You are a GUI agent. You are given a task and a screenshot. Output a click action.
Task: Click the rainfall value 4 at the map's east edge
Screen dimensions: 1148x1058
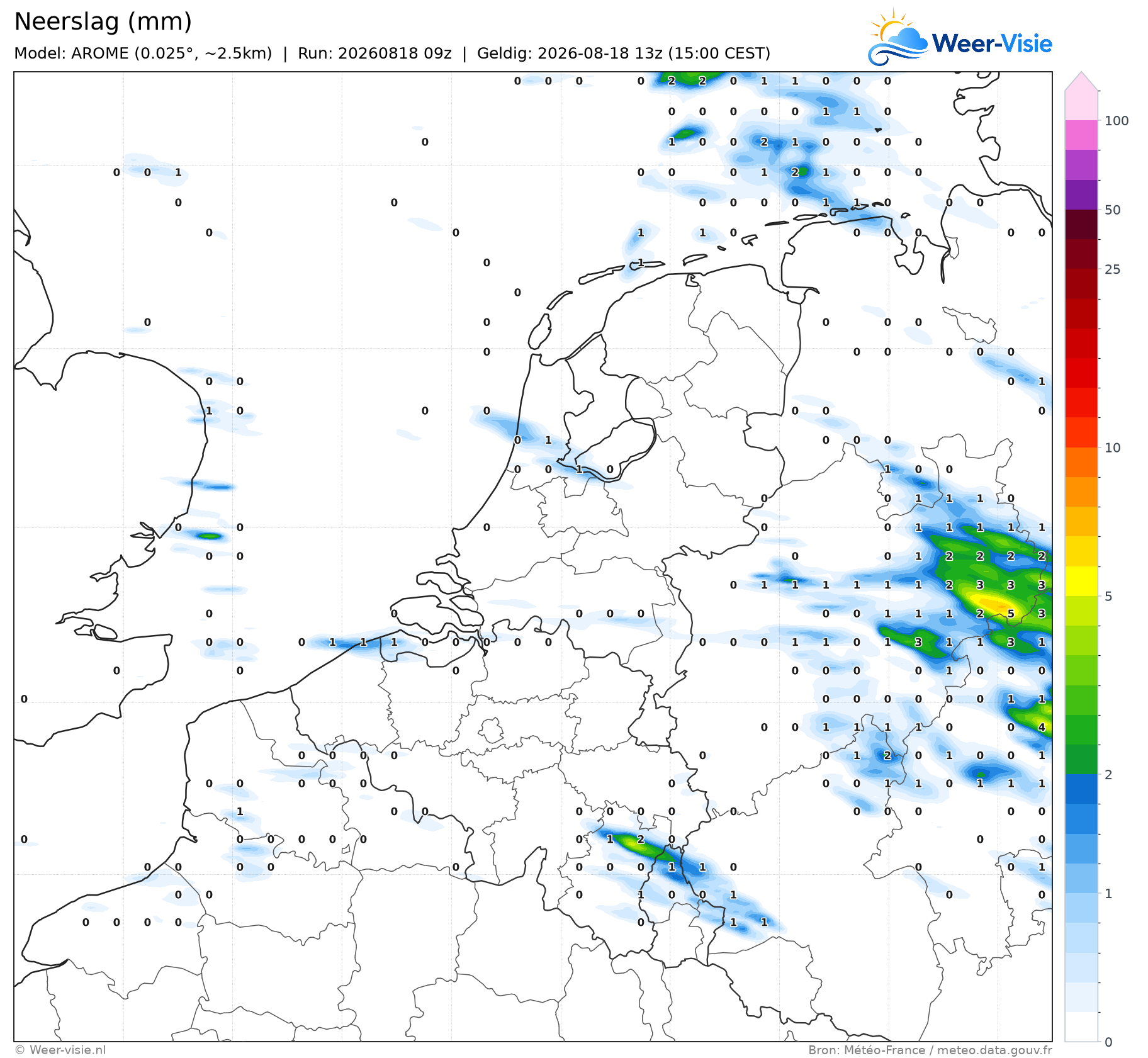1042,727
